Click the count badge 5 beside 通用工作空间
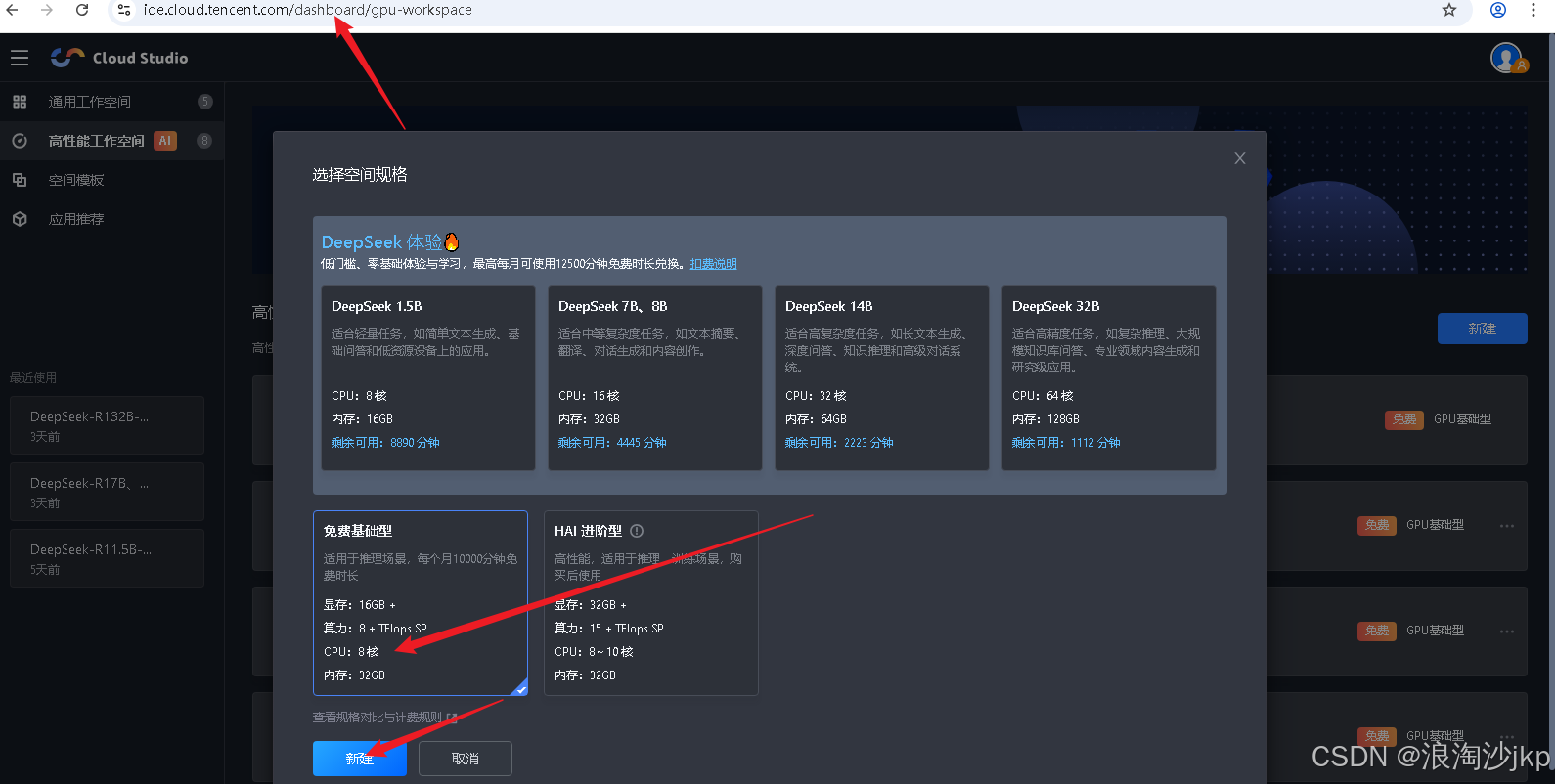The width and height of the screenshot is (1555, 784). (204, 102)
